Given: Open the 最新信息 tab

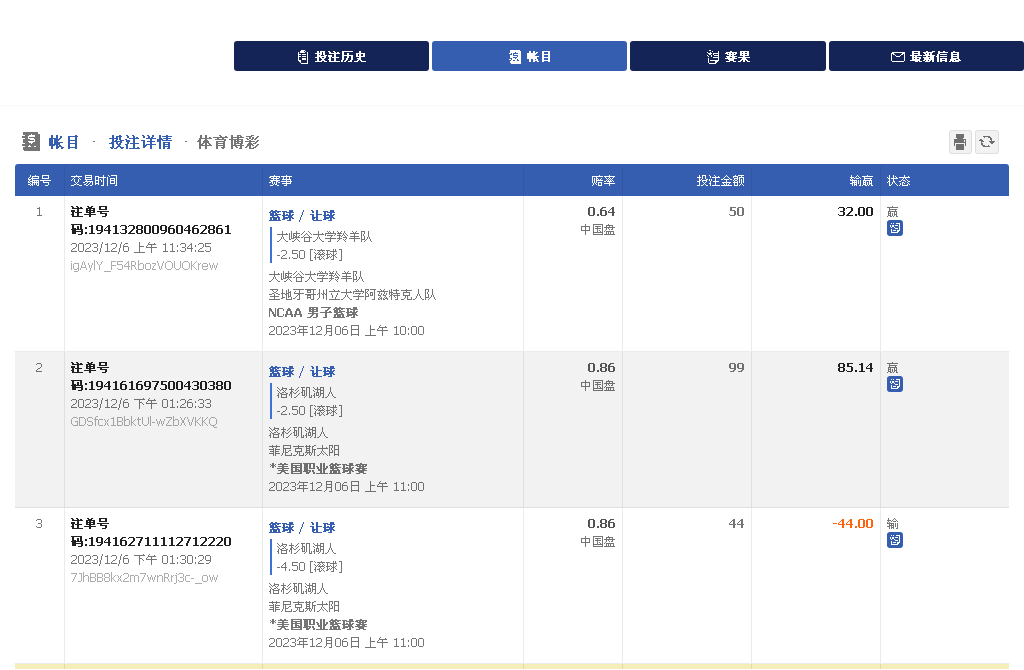Looking at the screenshot, I should click(926, 56).
